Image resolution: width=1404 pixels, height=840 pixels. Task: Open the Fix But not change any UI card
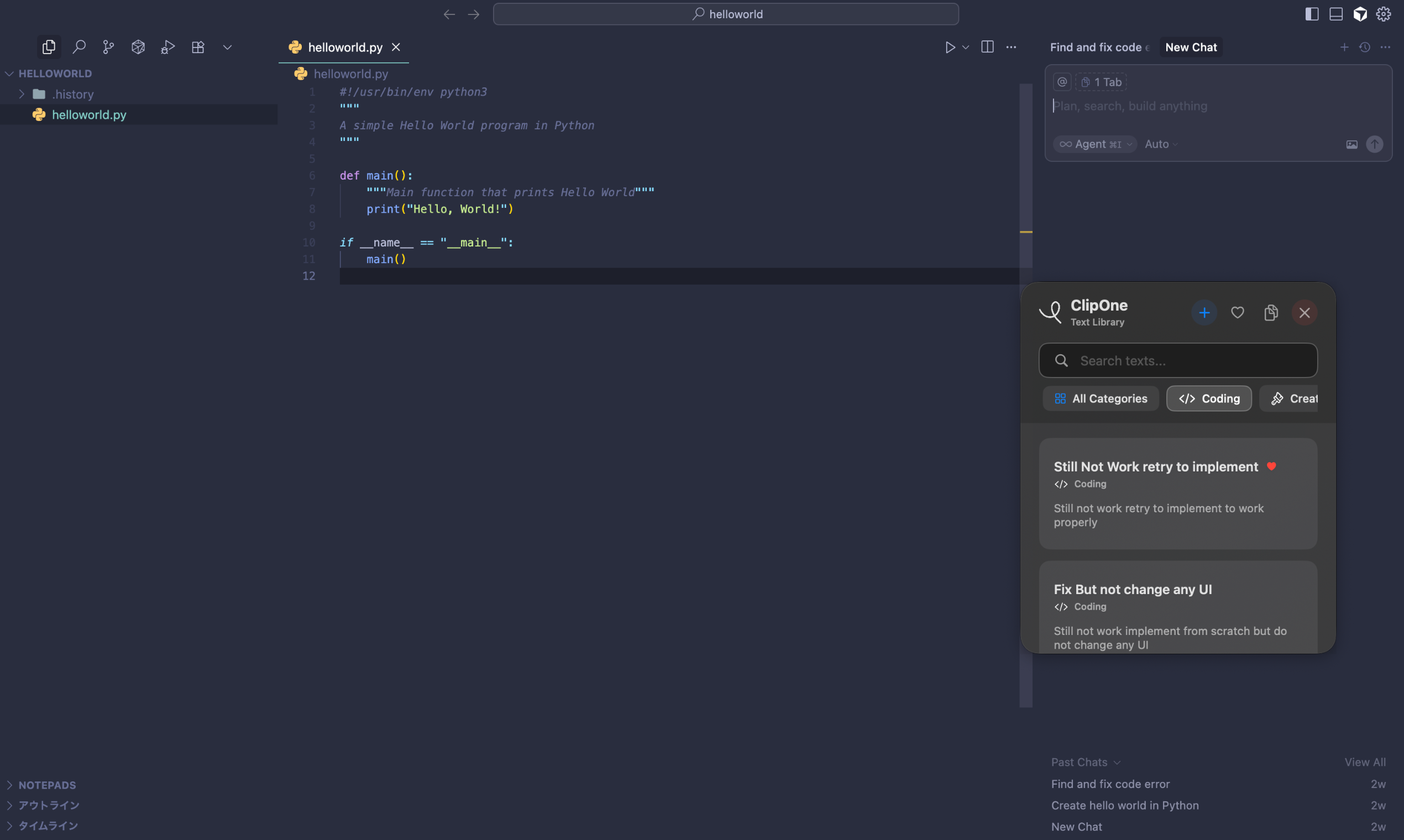point(1177,606)
